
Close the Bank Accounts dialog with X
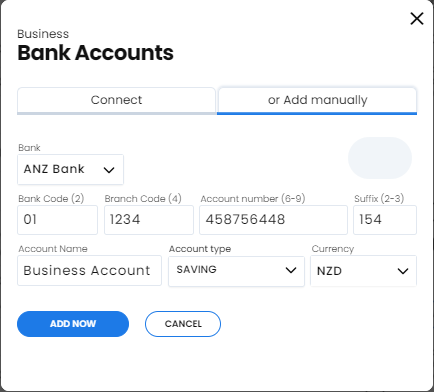pos(417,19)
